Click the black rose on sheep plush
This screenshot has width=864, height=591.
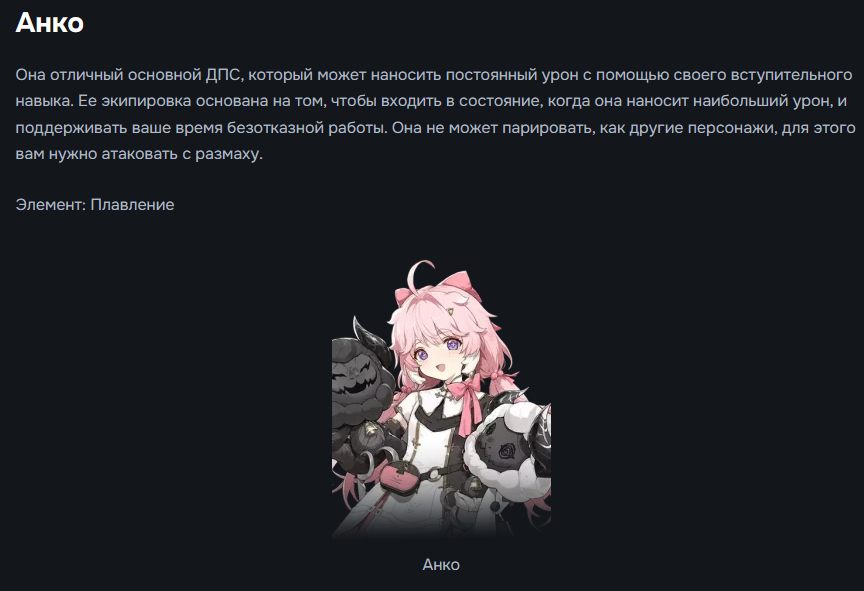[x=505, y=452]
